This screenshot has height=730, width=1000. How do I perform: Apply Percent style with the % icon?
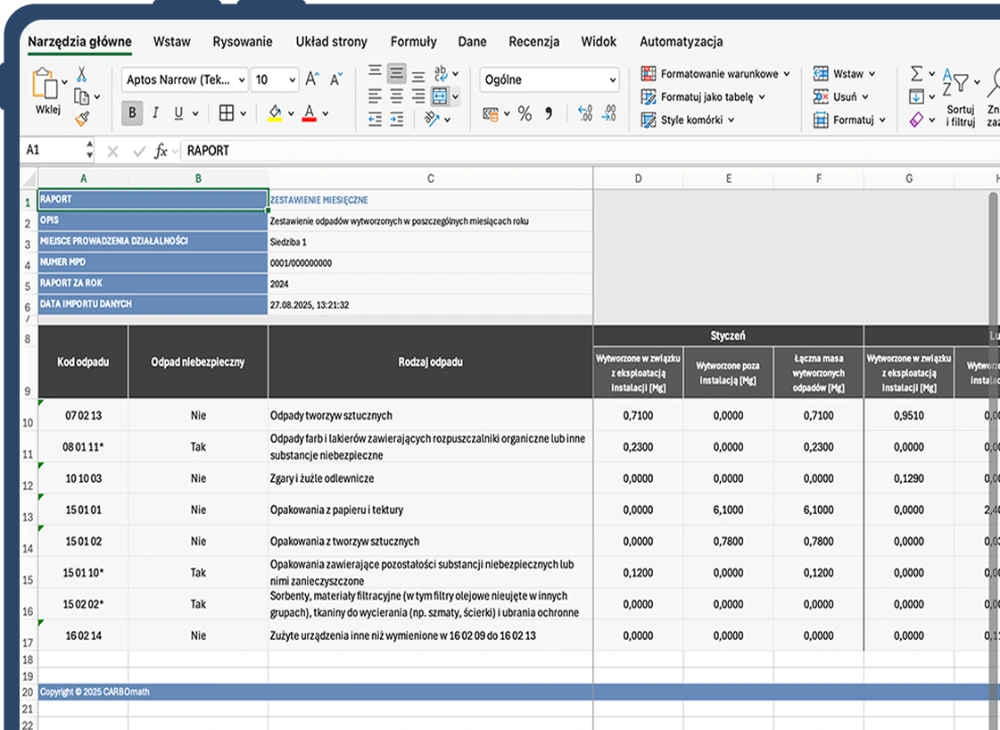click(x=524, y=114)
